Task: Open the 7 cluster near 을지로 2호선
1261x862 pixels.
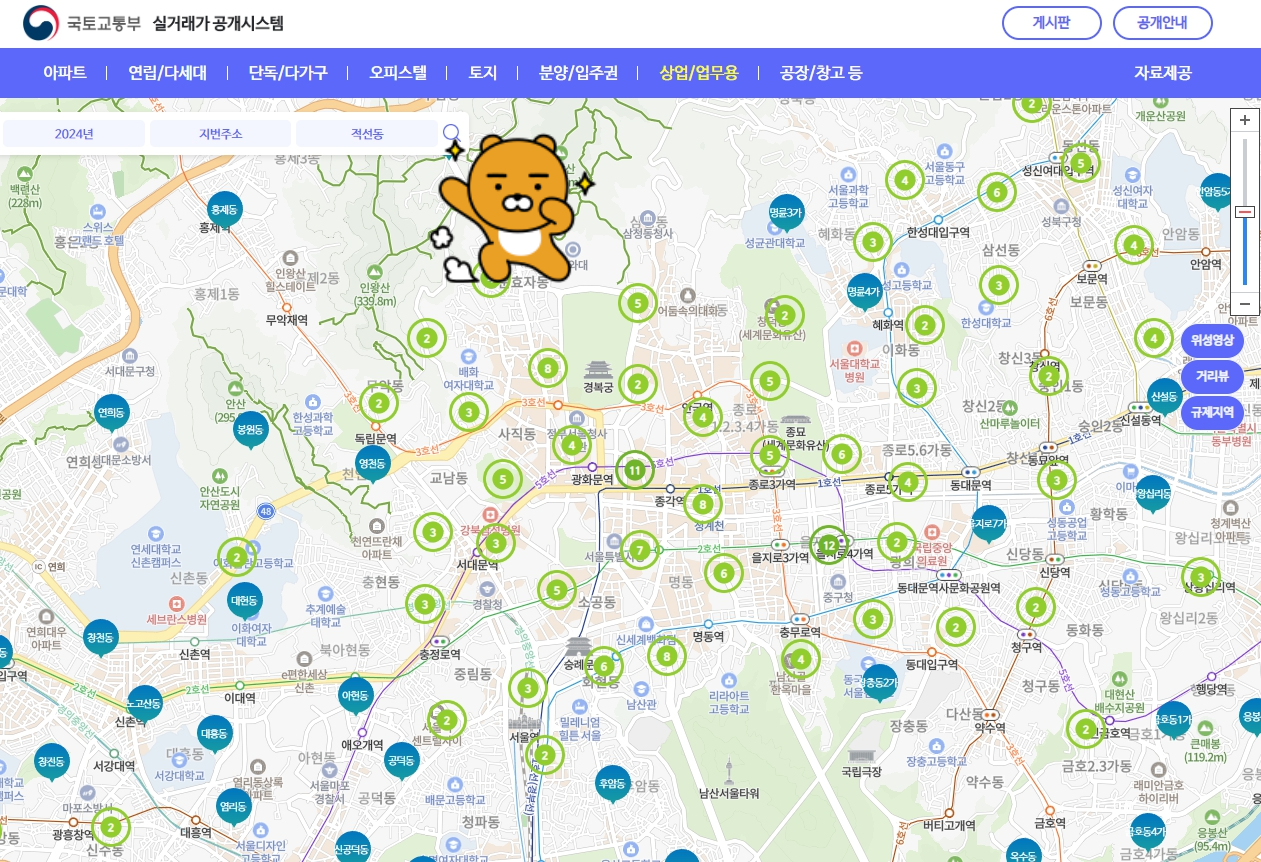Action: [x=640, y=549]
